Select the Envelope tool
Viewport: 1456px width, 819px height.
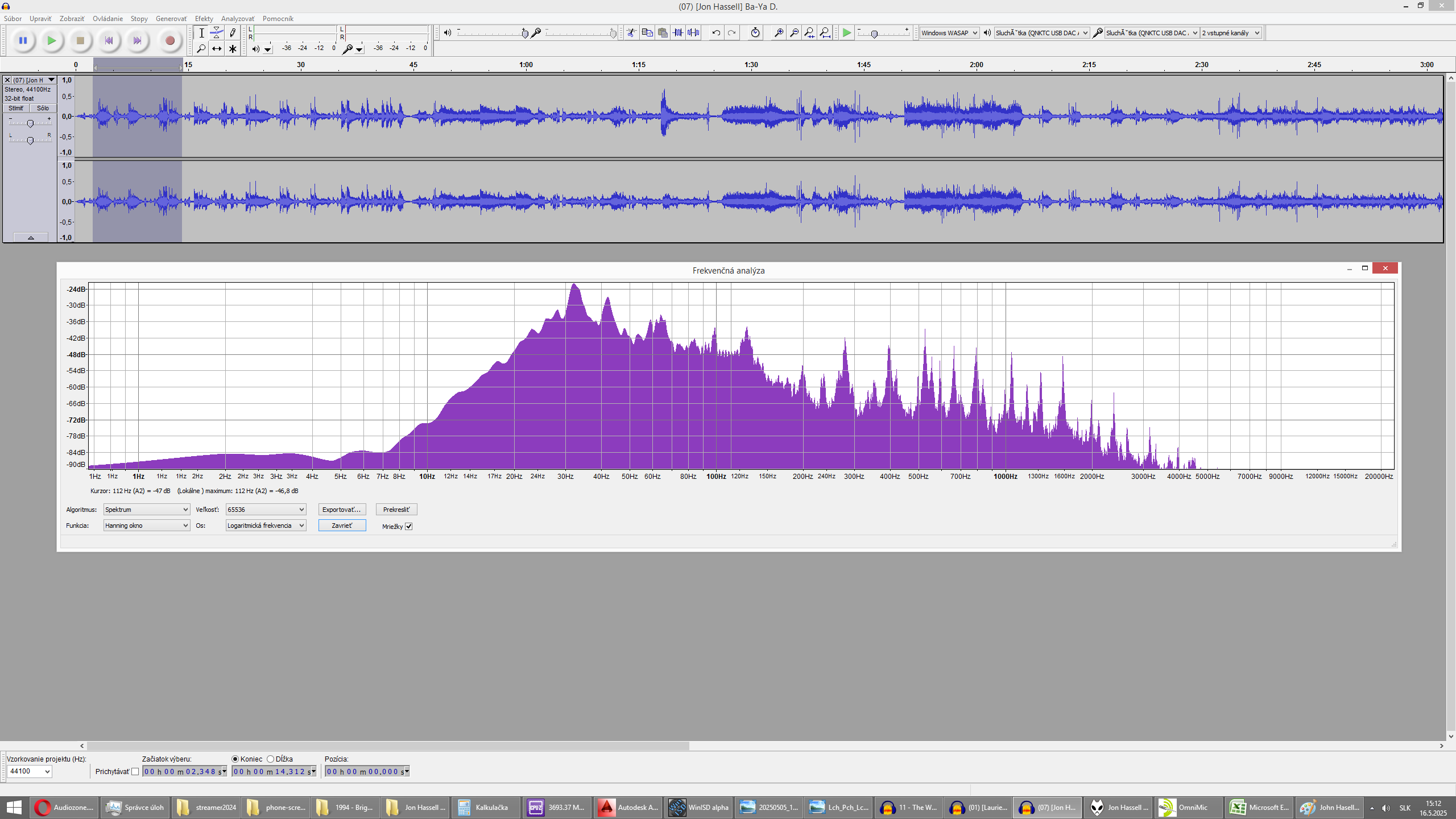pyautogui.click(x=217, y=33)
